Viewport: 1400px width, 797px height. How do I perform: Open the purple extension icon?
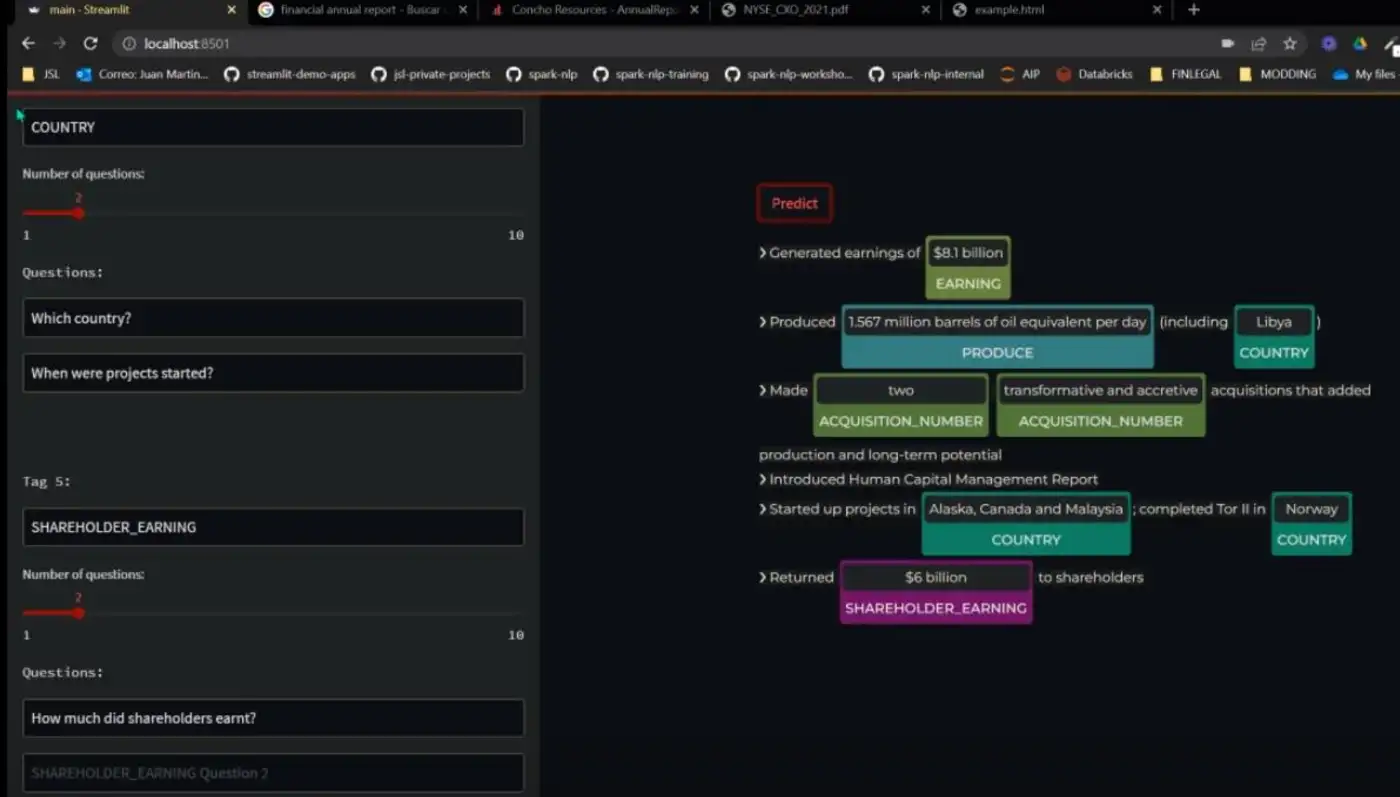[x=1328, y=43]
